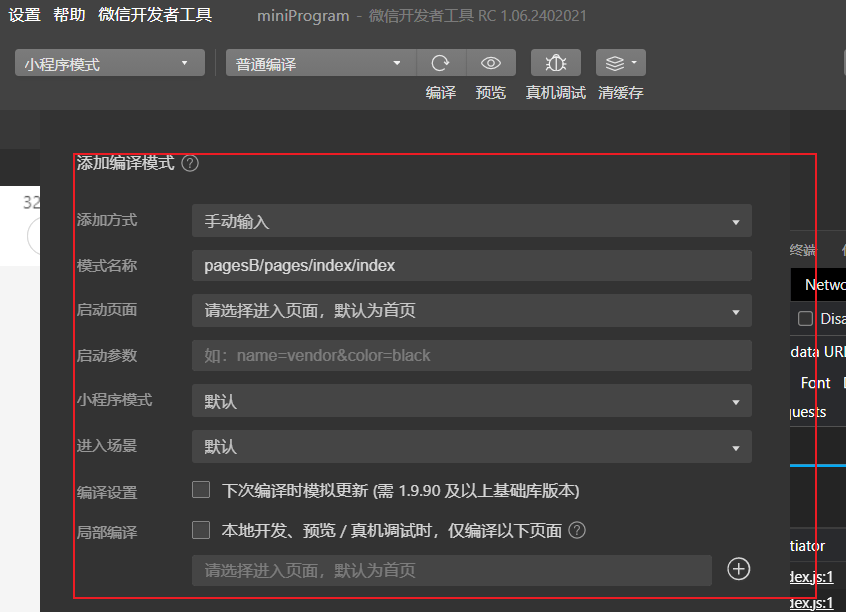Viewport: 846px width, 612px height.
Task: Click the 编译 compile icon
Action: pos(441,62)
